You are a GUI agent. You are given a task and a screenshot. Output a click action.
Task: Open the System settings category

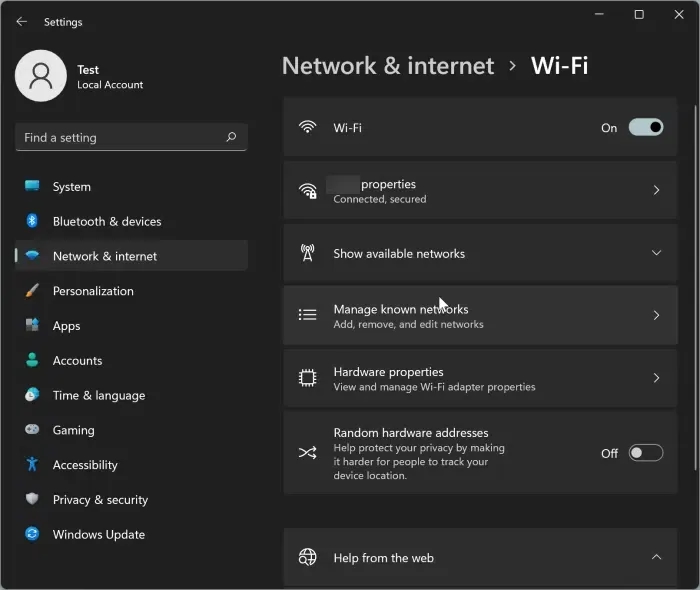(x=72, y=187)
